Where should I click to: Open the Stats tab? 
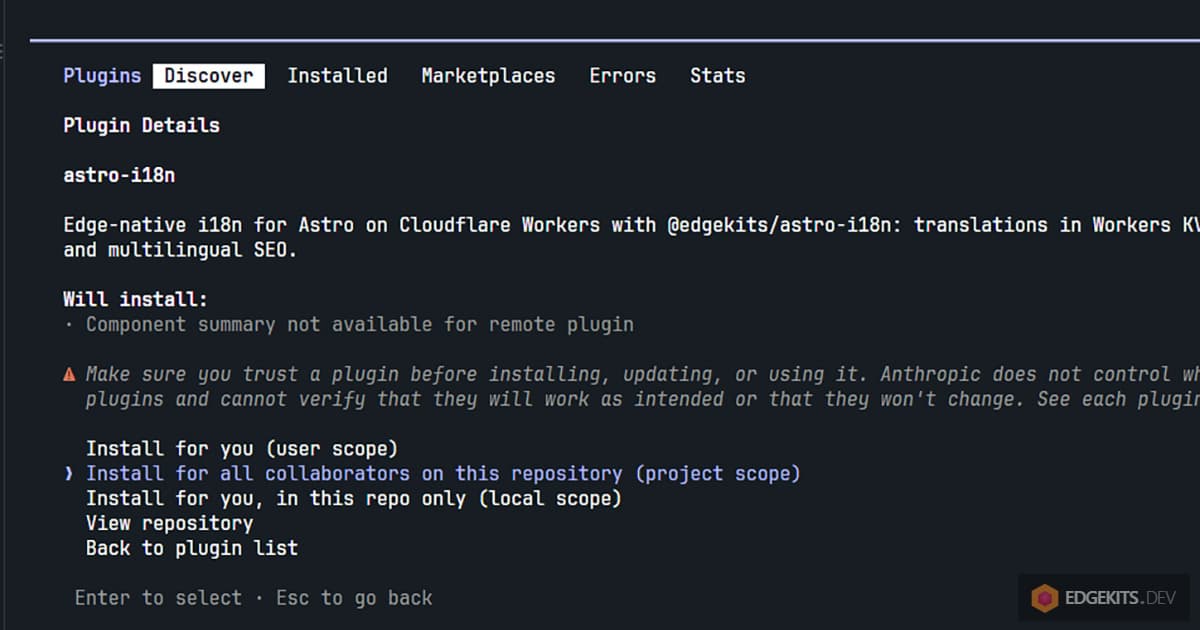point(717,76)
